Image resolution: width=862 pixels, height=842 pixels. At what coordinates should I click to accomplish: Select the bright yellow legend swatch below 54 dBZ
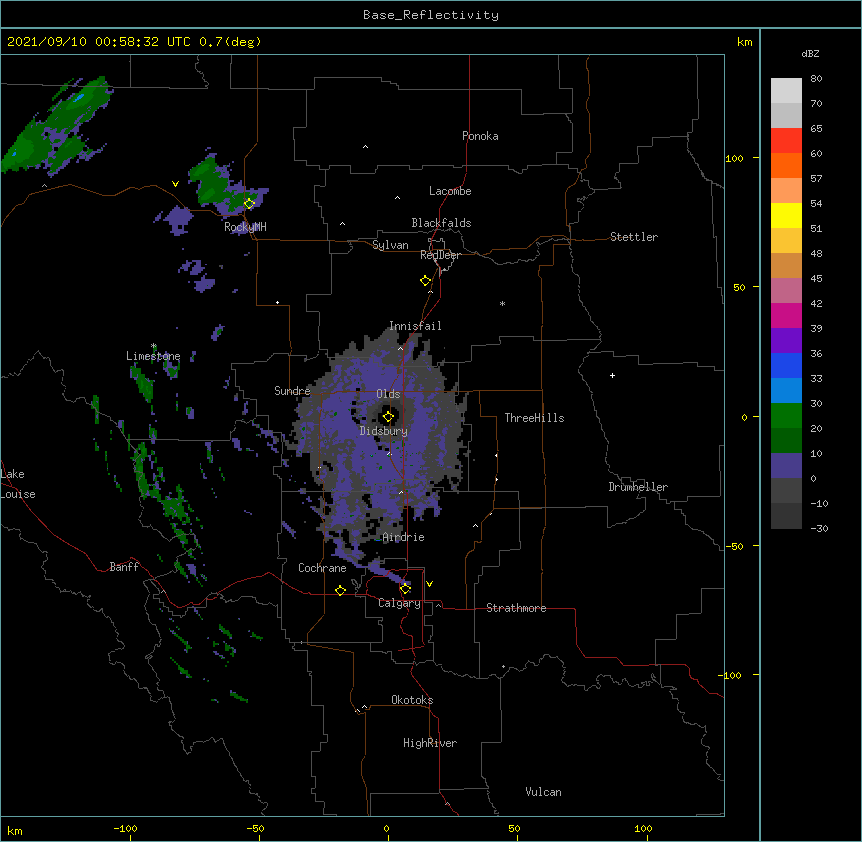point(786,215)
